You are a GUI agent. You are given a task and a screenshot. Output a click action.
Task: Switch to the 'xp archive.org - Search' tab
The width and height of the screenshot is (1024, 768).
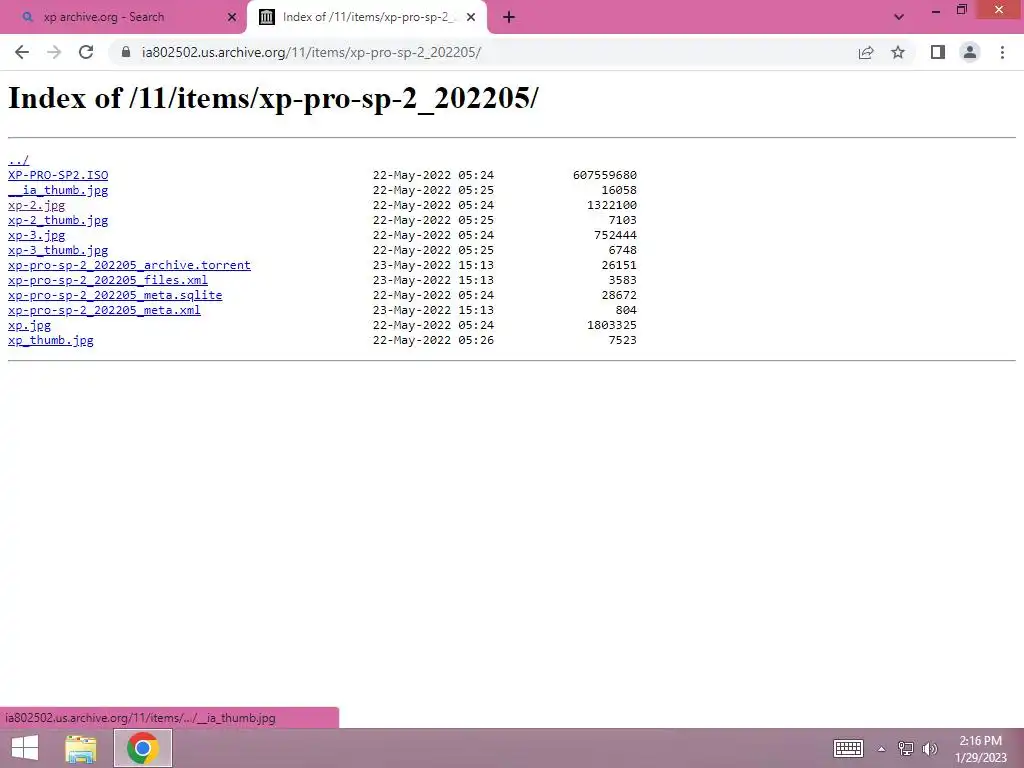pyautogui.click(x=123, y=18)
